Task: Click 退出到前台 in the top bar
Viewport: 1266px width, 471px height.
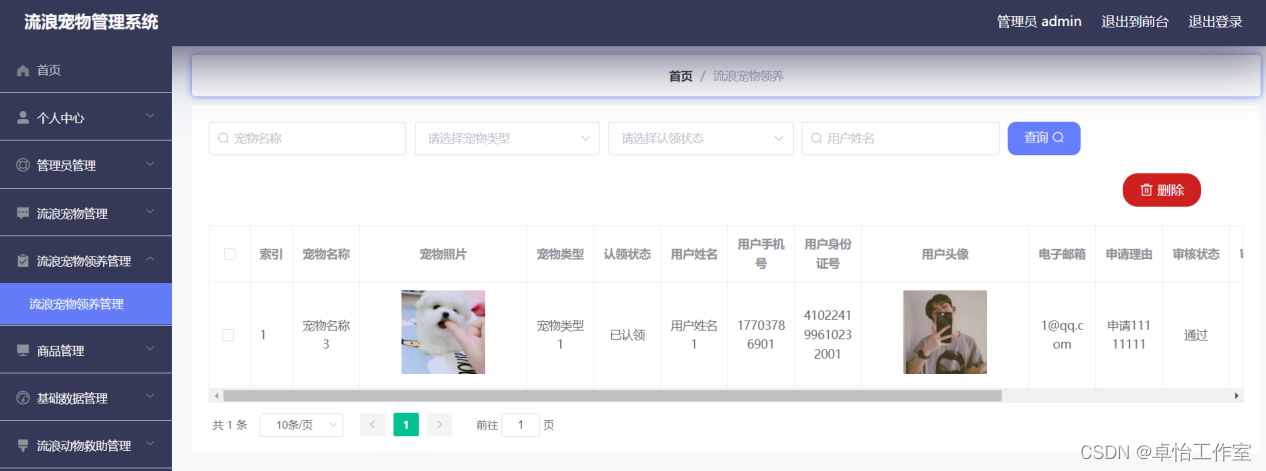Action: (1135, 21)
